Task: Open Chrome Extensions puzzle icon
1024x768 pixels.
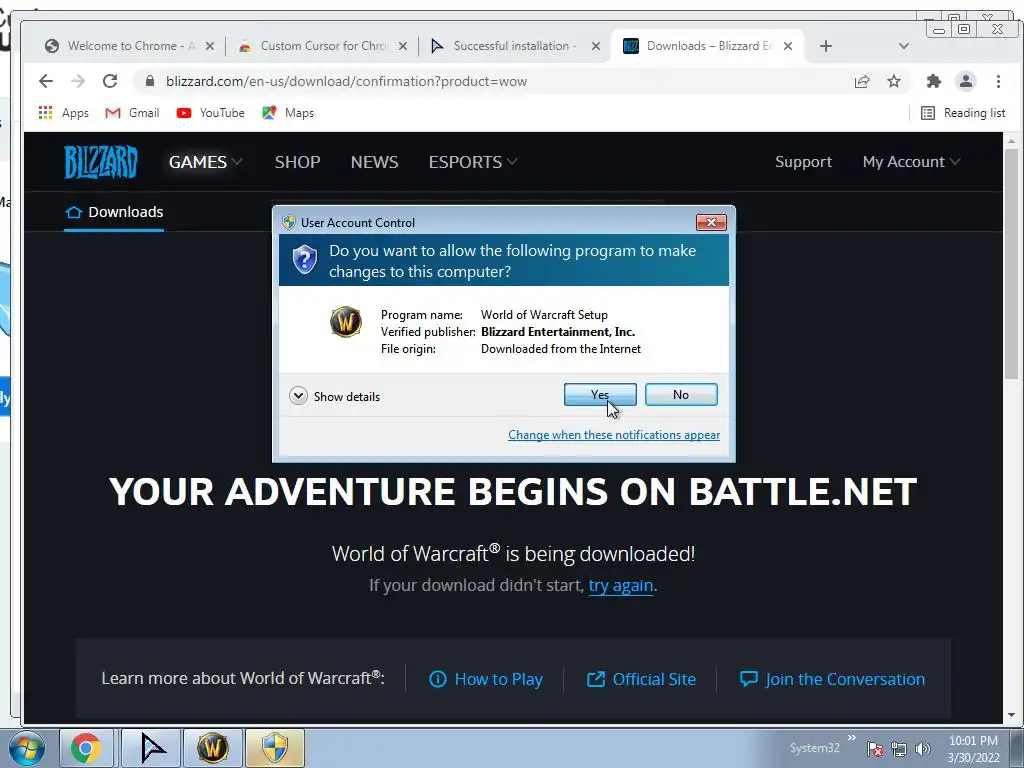Action: pos(934,82)
